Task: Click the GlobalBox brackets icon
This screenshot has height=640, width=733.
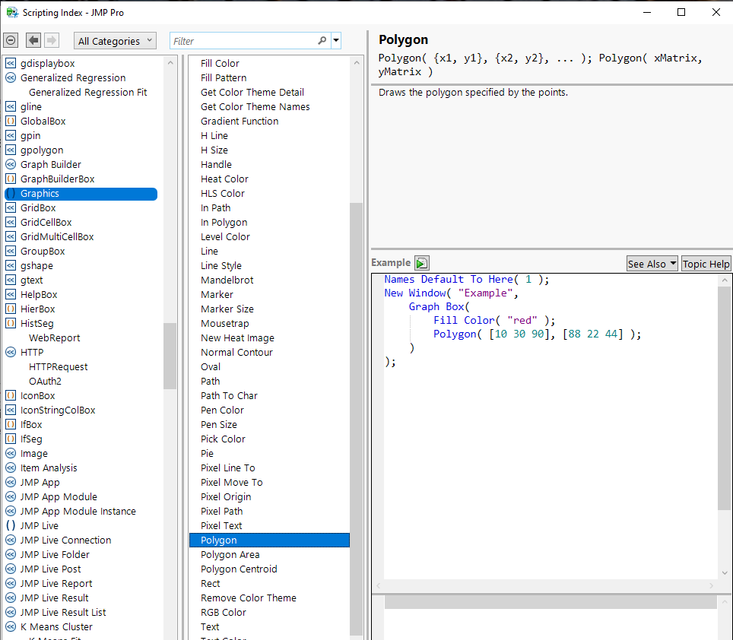Action: [x=10, y=121]
